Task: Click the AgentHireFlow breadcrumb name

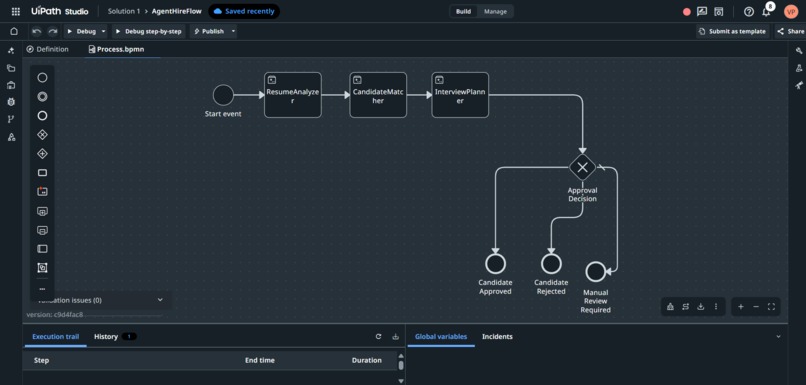Action: (177, 11)
